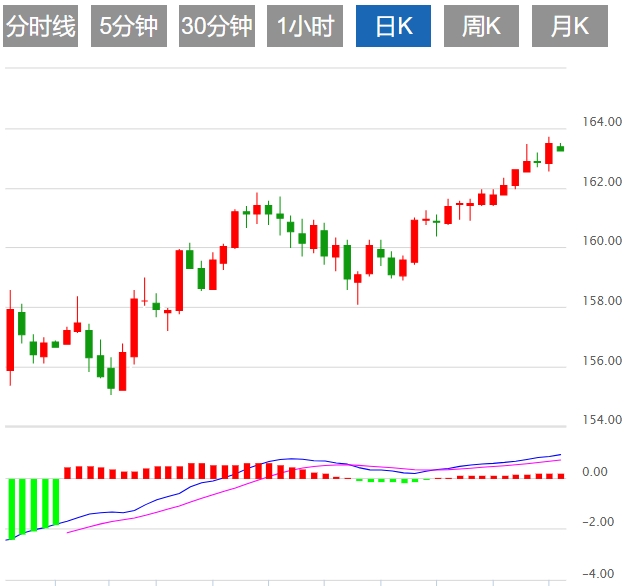Screen dimensions: 640x586
Task: Click the rightmost small green candlestick
Action: click(x=560, y=148)
